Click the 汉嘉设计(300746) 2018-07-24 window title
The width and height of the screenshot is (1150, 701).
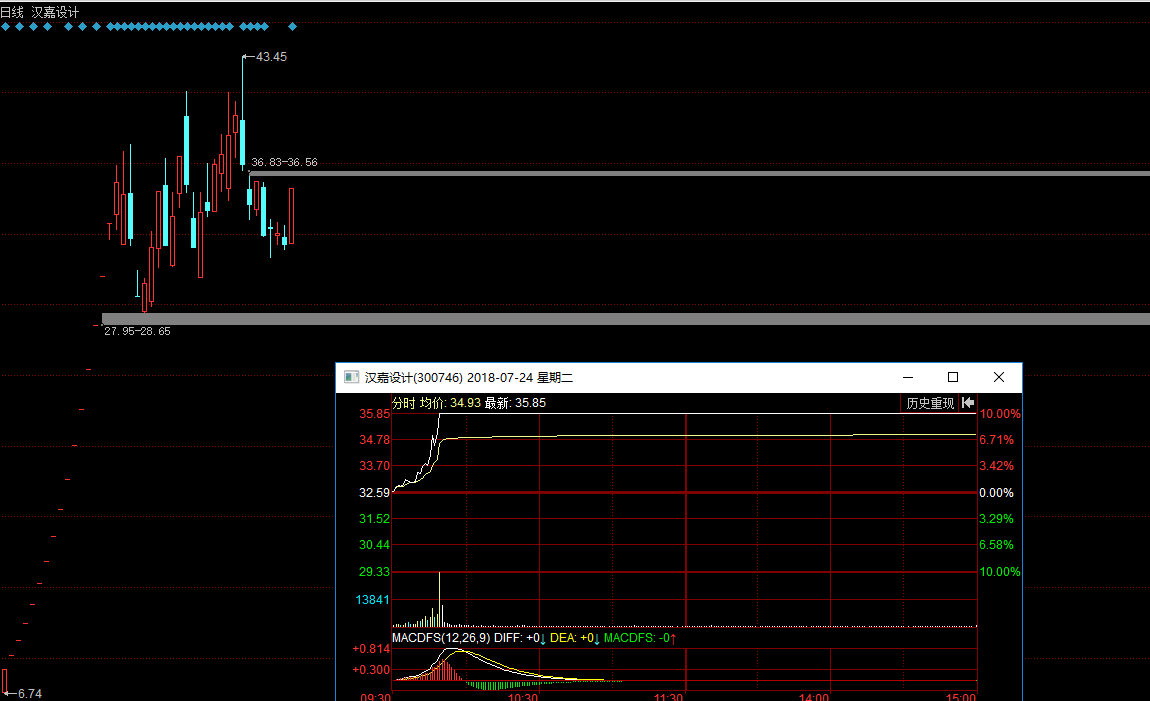tap(469, 378)
